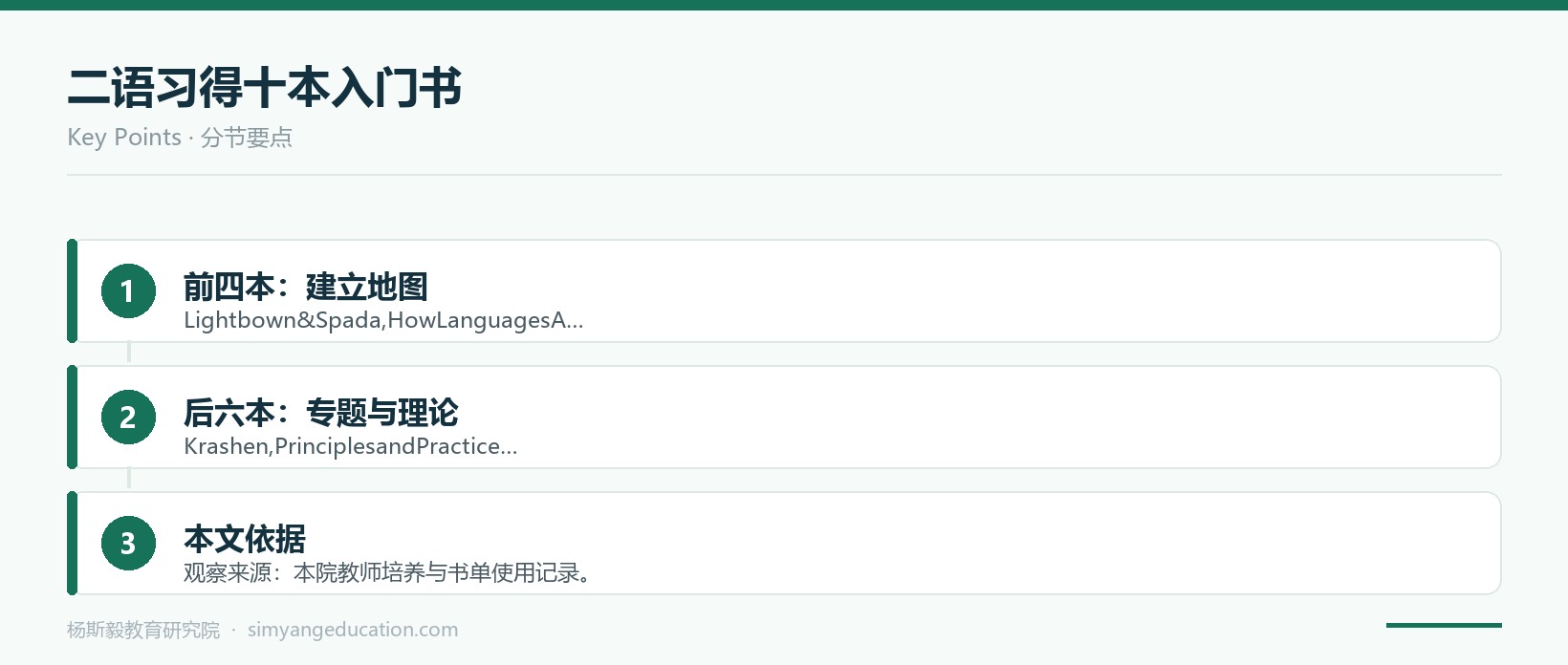The height and width of the screenshot is (665, 1568).
Task: Open the simyangeducation.com footer link
Action: tap(353, 630)
